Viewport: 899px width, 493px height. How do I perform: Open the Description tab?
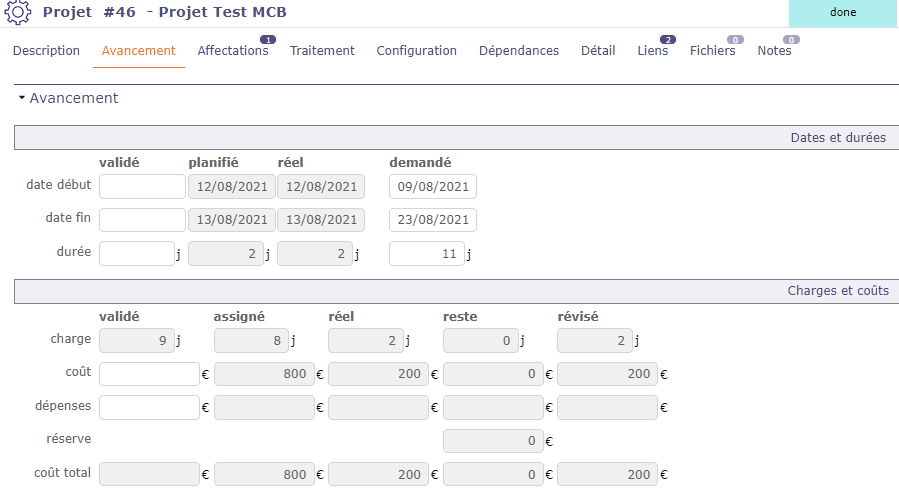tap(46, 51)
